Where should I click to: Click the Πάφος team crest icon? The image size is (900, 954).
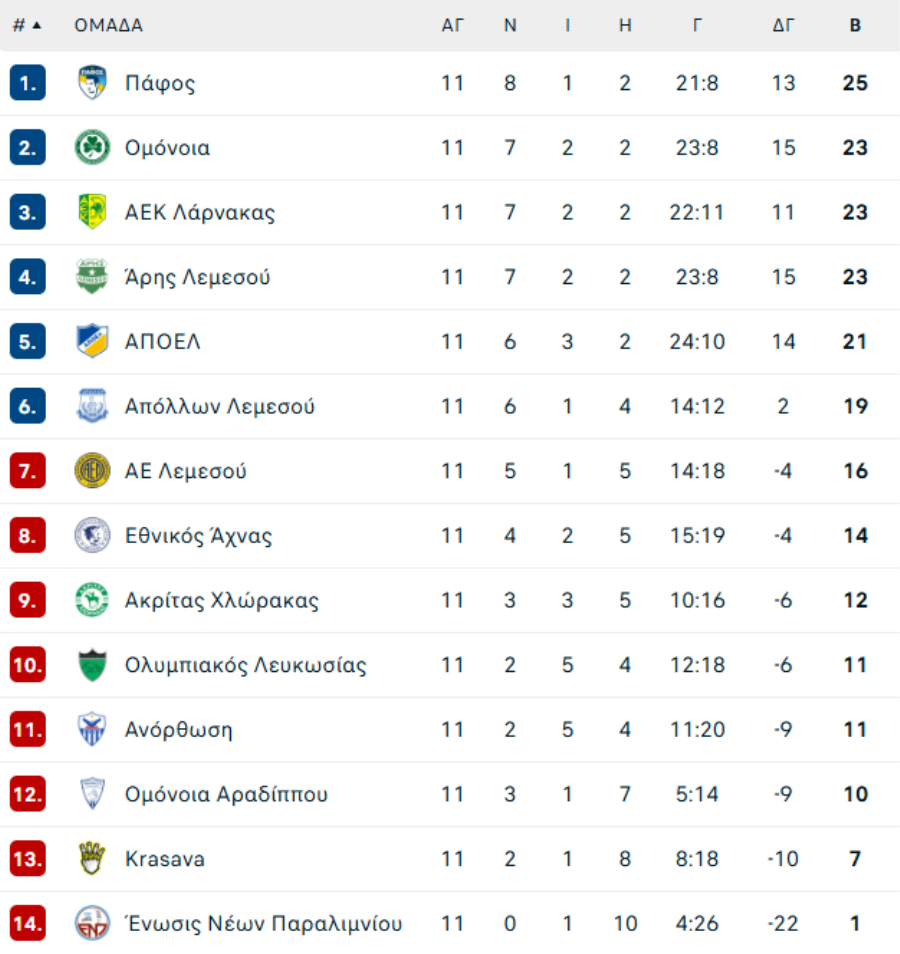(92, 83)
